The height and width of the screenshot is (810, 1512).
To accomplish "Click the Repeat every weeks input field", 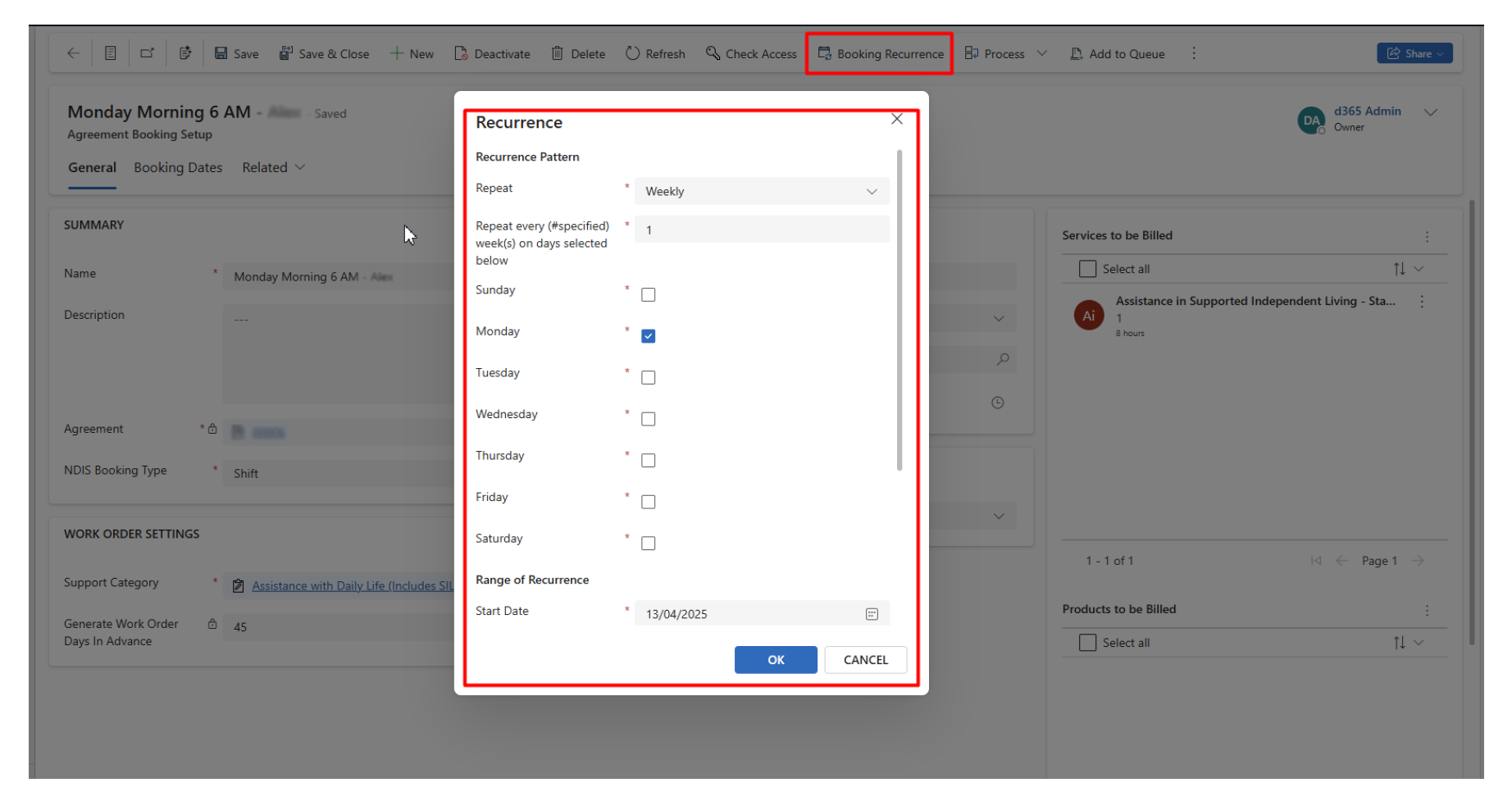I will [x=761, y=230].
